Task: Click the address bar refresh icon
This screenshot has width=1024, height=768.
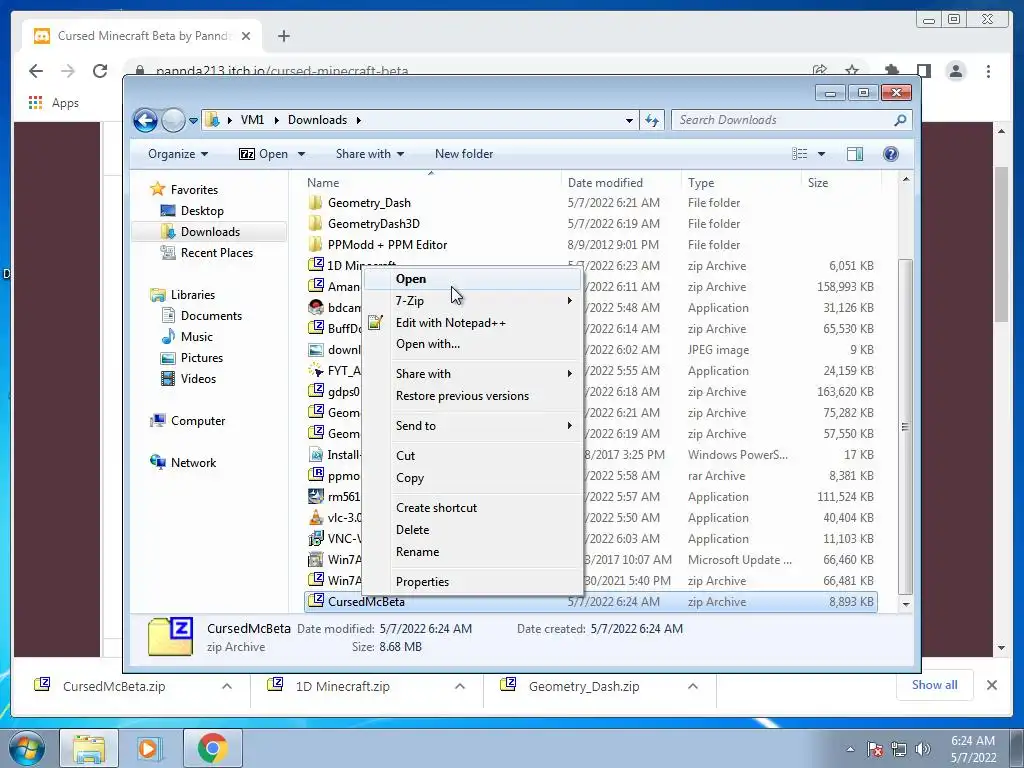Action: point(652,120)
